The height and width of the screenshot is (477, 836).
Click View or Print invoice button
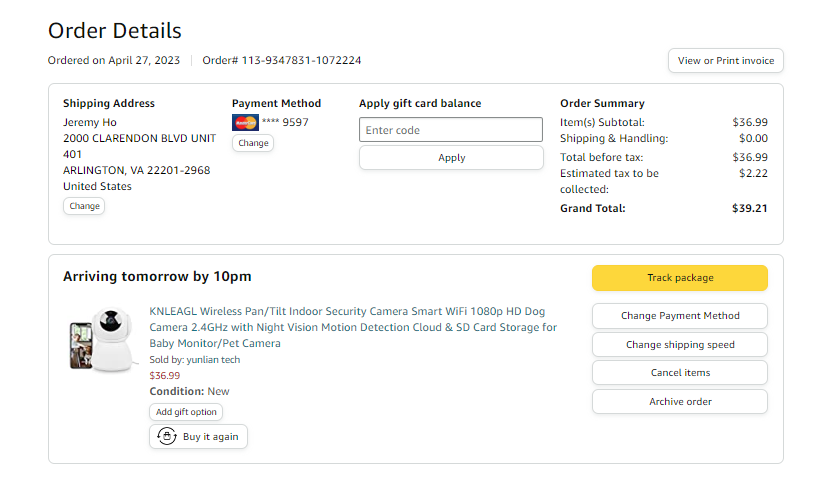pyautogui.click(x=725, y=61)
